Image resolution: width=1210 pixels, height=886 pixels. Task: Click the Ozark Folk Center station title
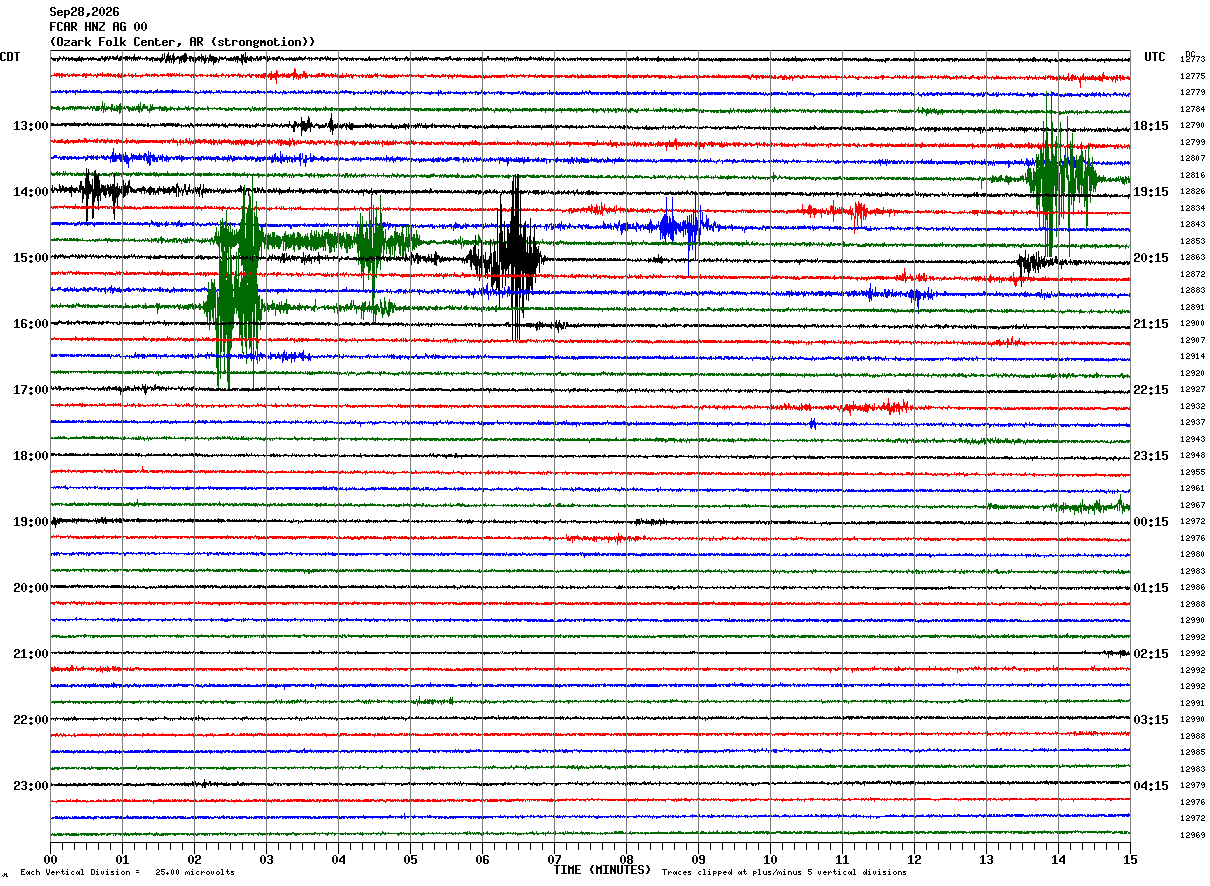pos(182,42)
